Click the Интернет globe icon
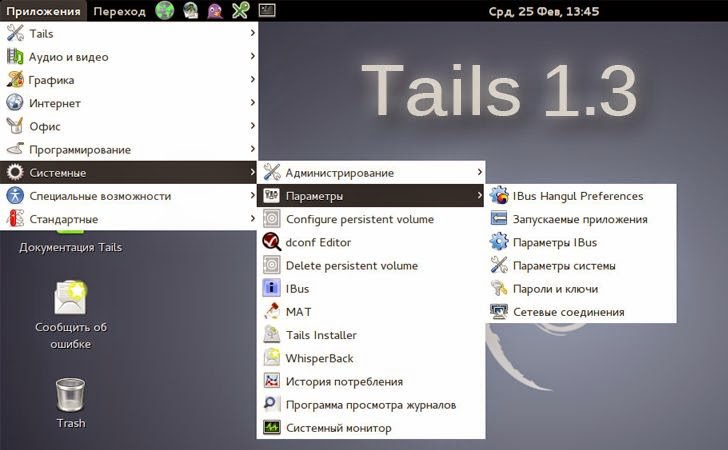The width and height of the screenshot is (728, 450). [x=14, y=103]
